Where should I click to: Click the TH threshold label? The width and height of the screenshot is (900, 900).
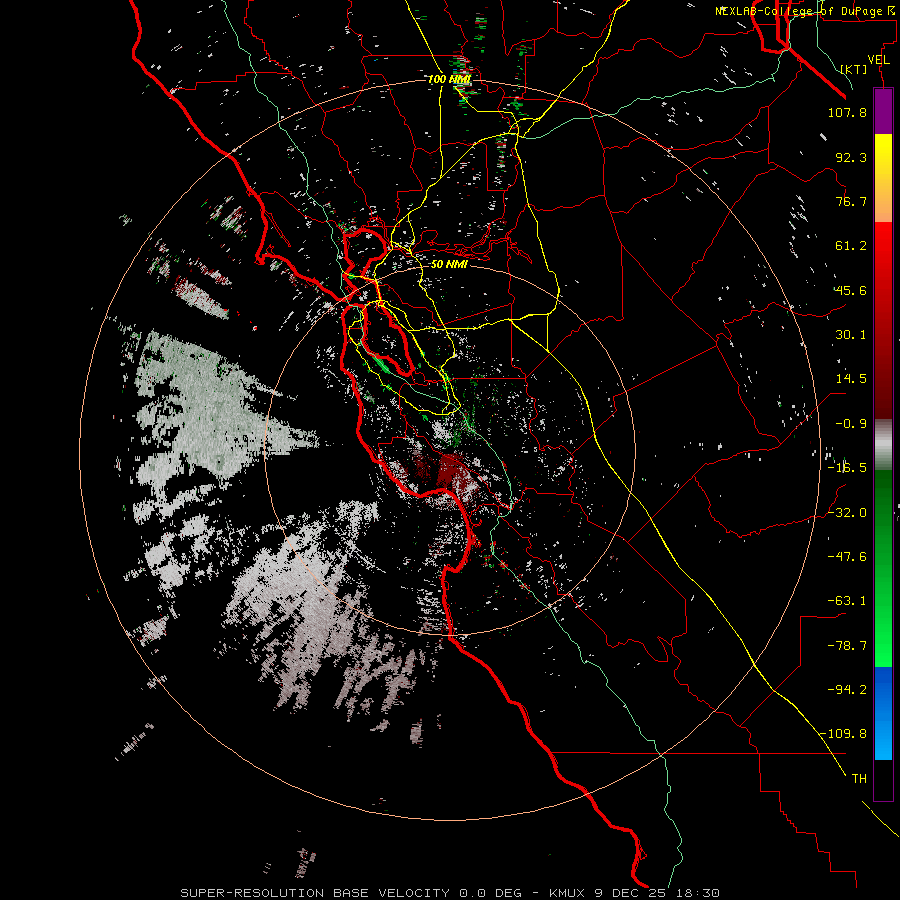(x=859, y=779)
